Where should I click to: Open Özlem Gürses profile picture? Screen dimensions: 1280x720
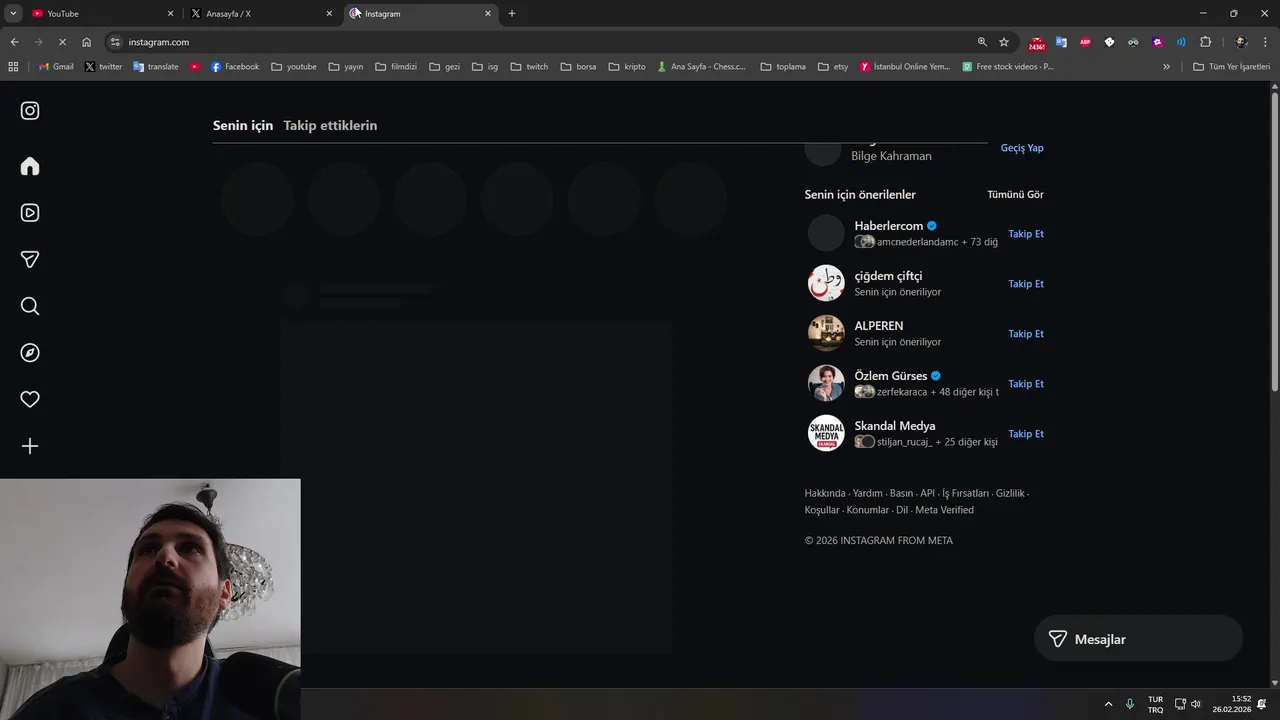pos(826,383)
